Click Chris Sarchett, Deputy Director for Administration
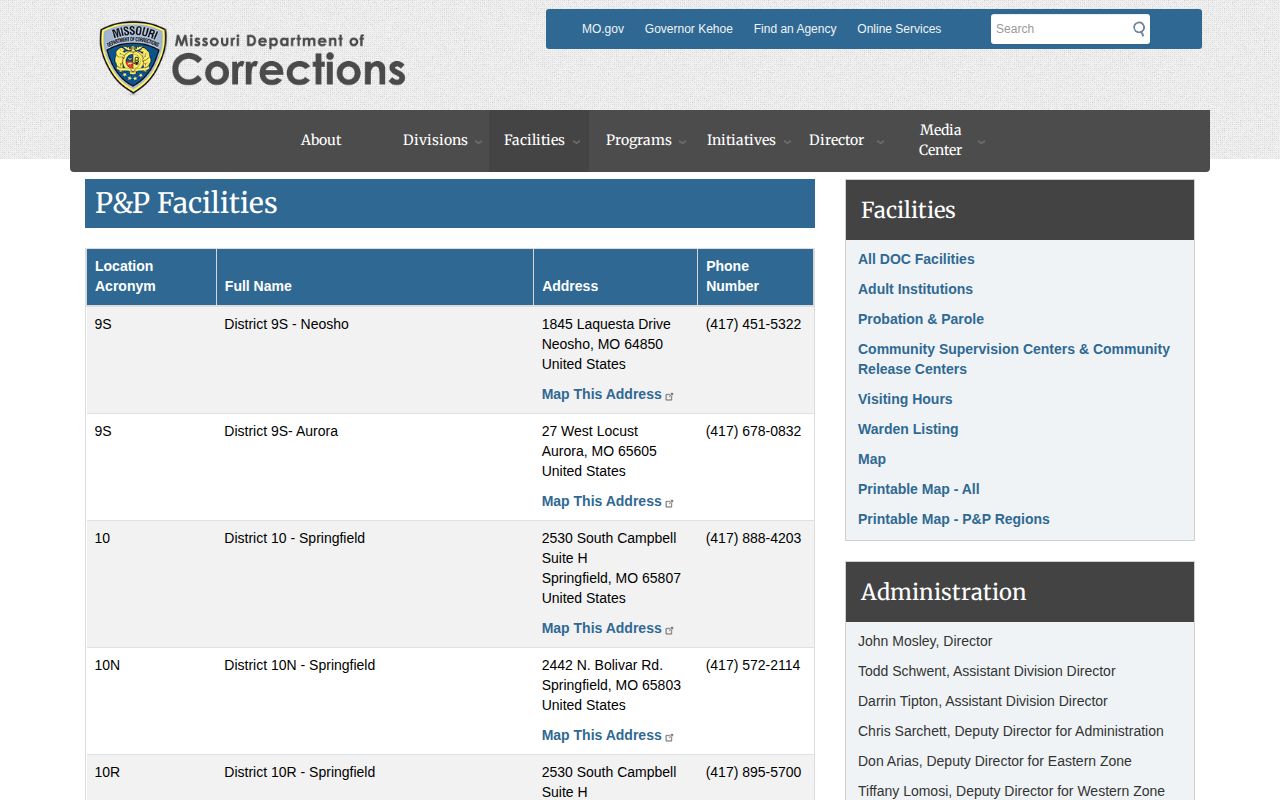Viewport: 1280px width, 800px height. (1011, 731)
